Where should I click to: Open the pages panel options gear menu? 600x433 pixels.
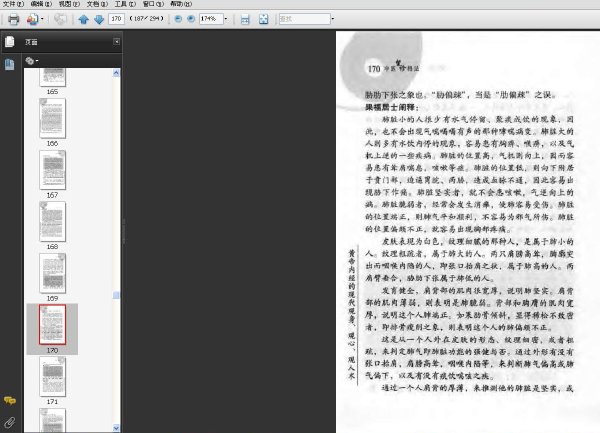pos(31,60)
